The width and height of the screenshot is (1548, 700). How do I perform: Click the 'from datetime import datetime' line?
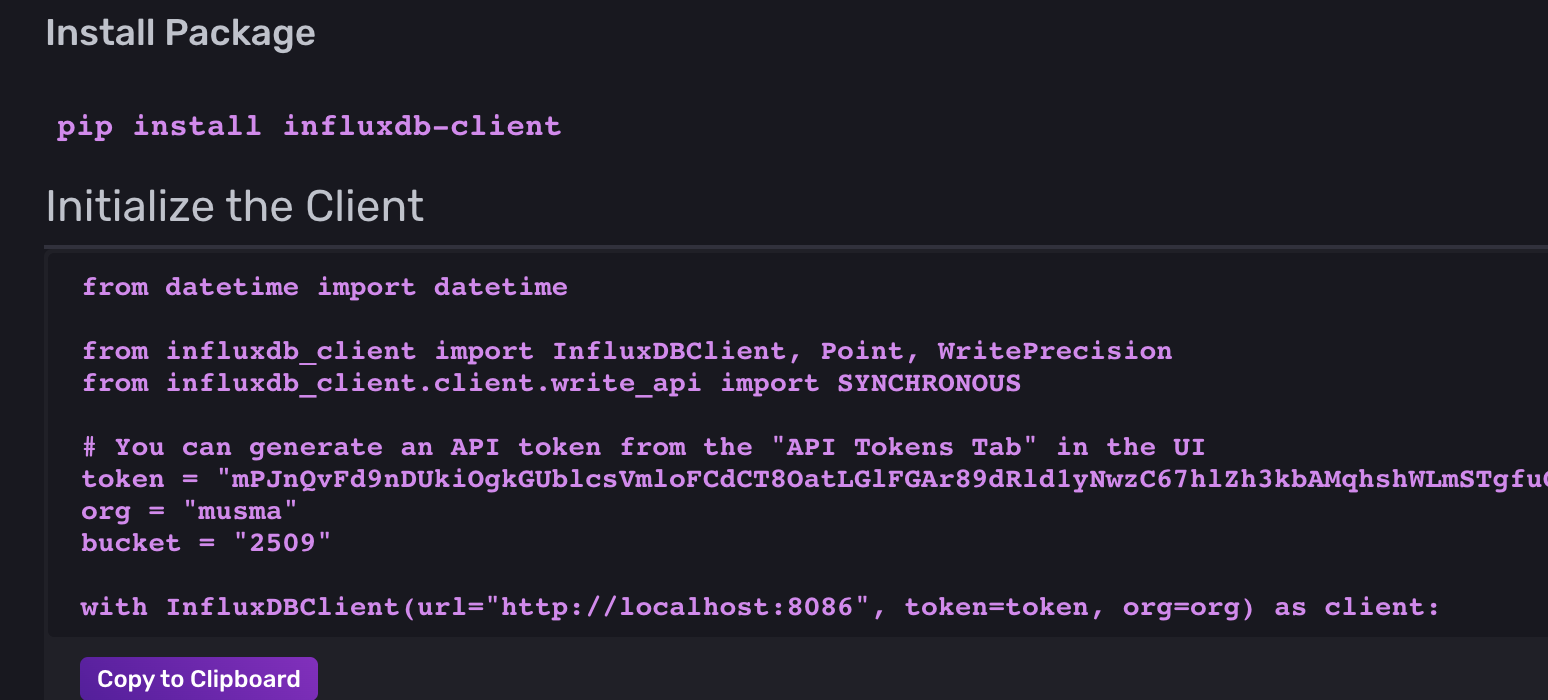tap(325, 287)
